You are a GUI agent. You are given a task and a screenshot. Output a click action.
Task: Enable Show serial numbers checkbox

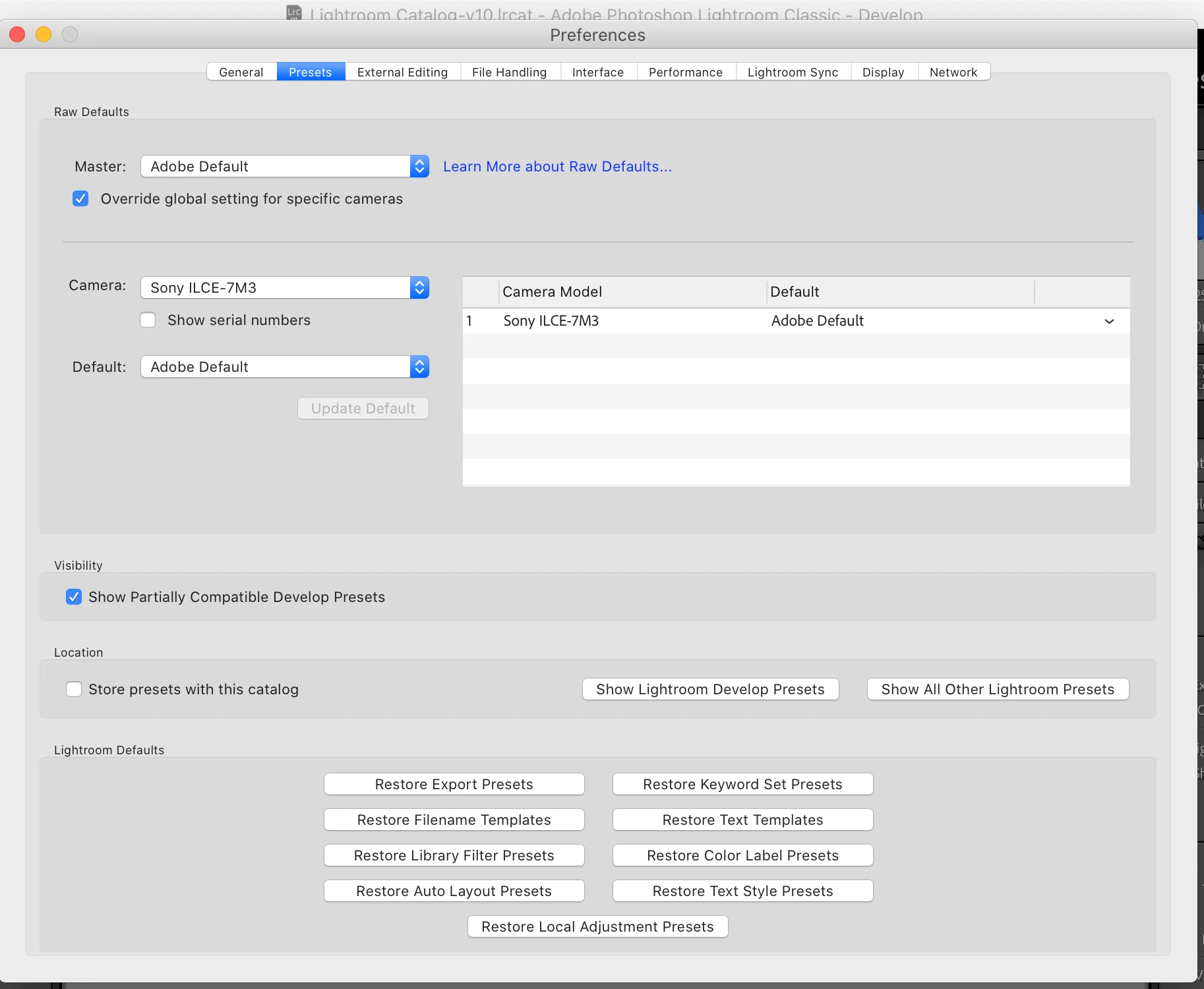[x=148, y=320]
